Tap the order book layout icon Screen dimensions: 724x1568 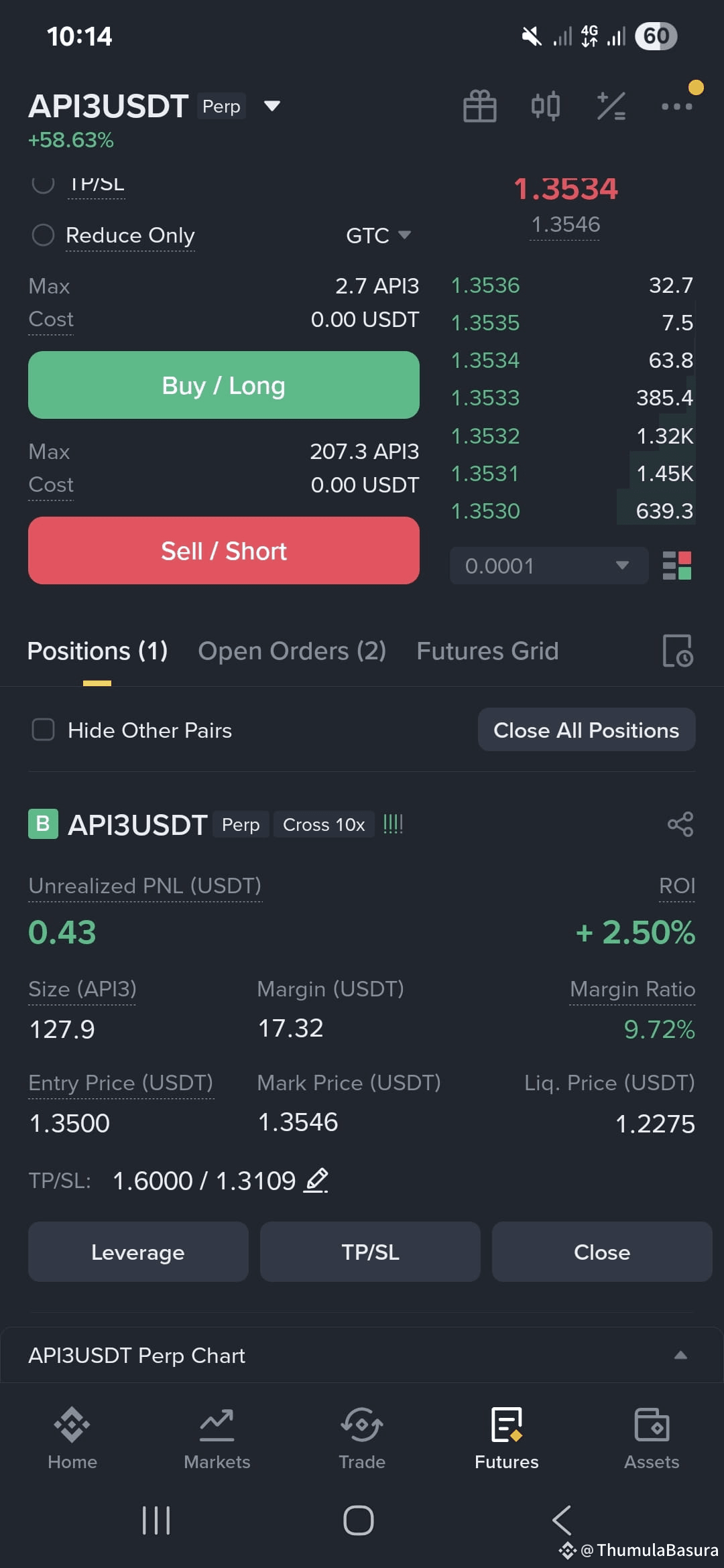pos(677,566)
